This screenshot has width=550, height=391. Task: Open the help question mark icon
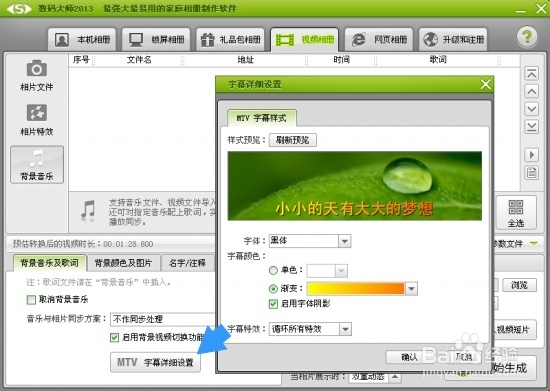(x=526, y=36)
